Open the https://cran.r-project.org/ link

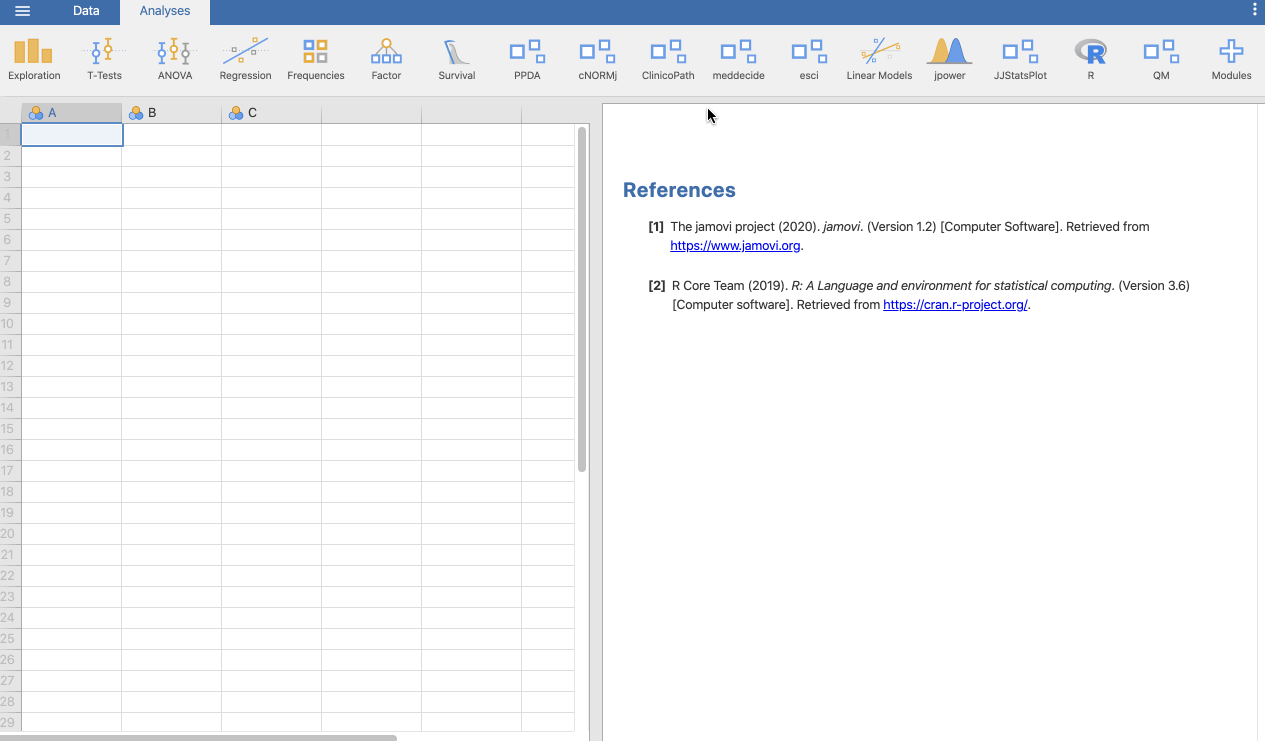(955, 305)
